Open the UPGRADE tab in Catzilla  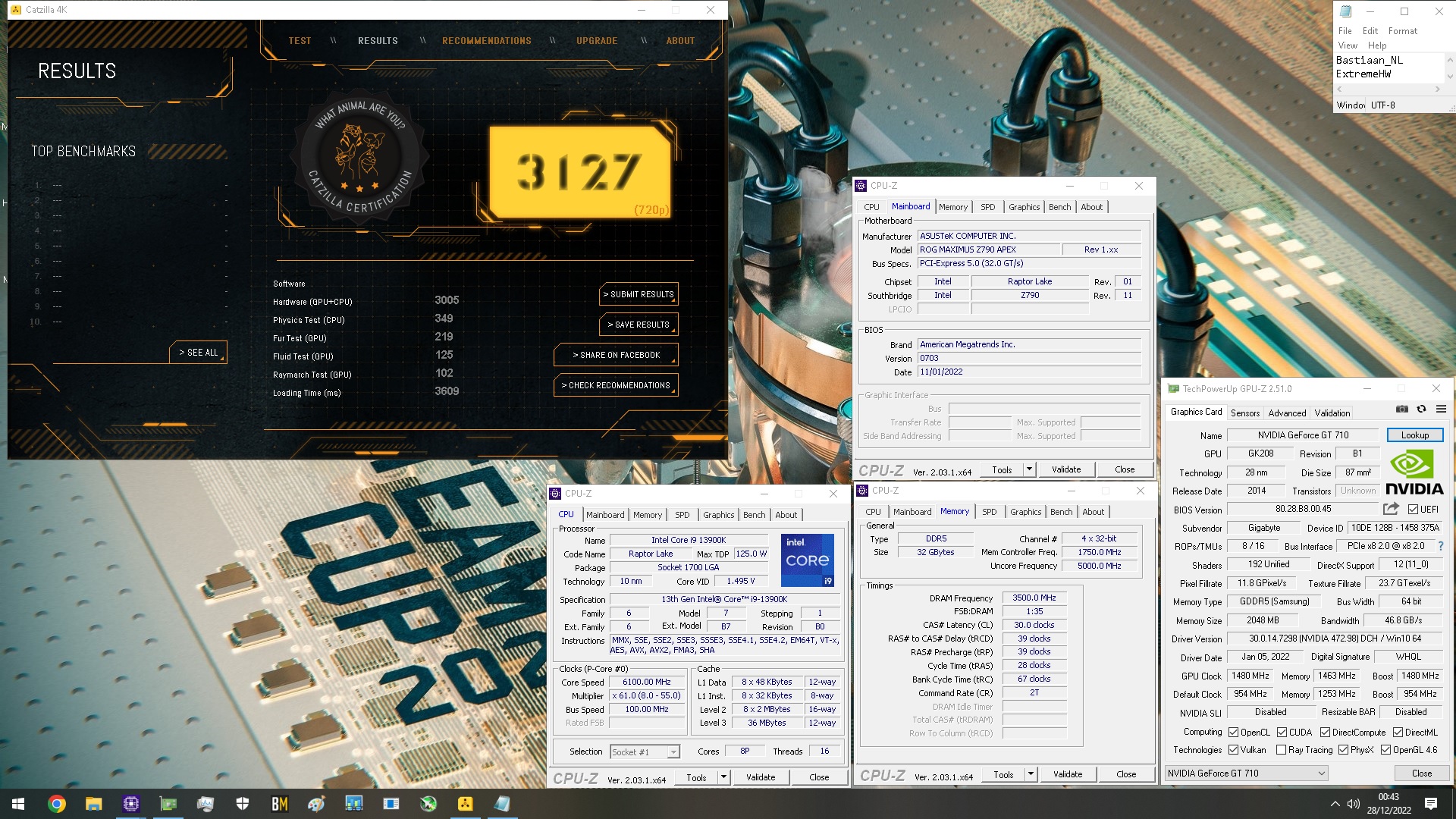click(x=597, y=41)
